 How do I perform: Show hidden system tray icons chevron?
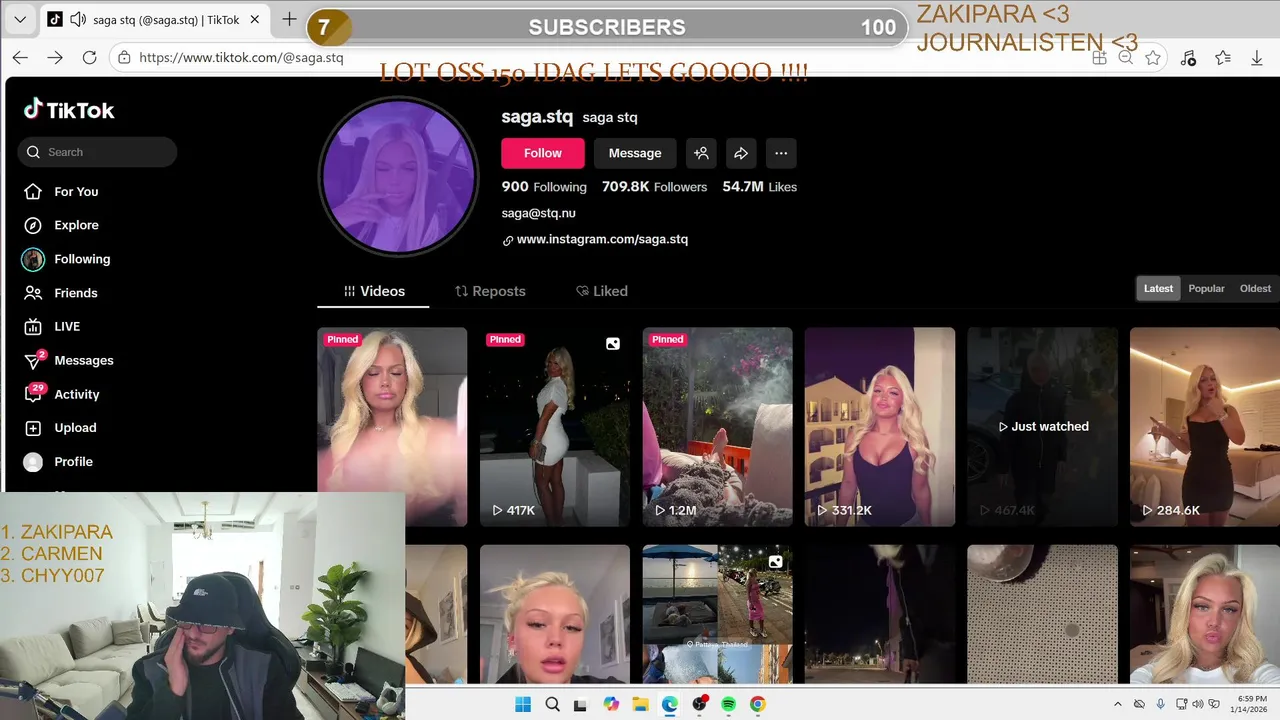click(1118, 704)
